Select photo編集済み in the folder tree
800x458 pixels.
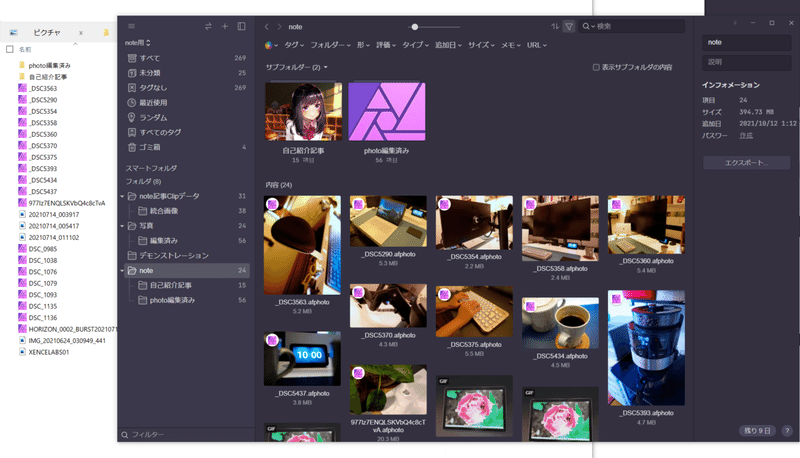pyautogui.click(x=186, y=300)
